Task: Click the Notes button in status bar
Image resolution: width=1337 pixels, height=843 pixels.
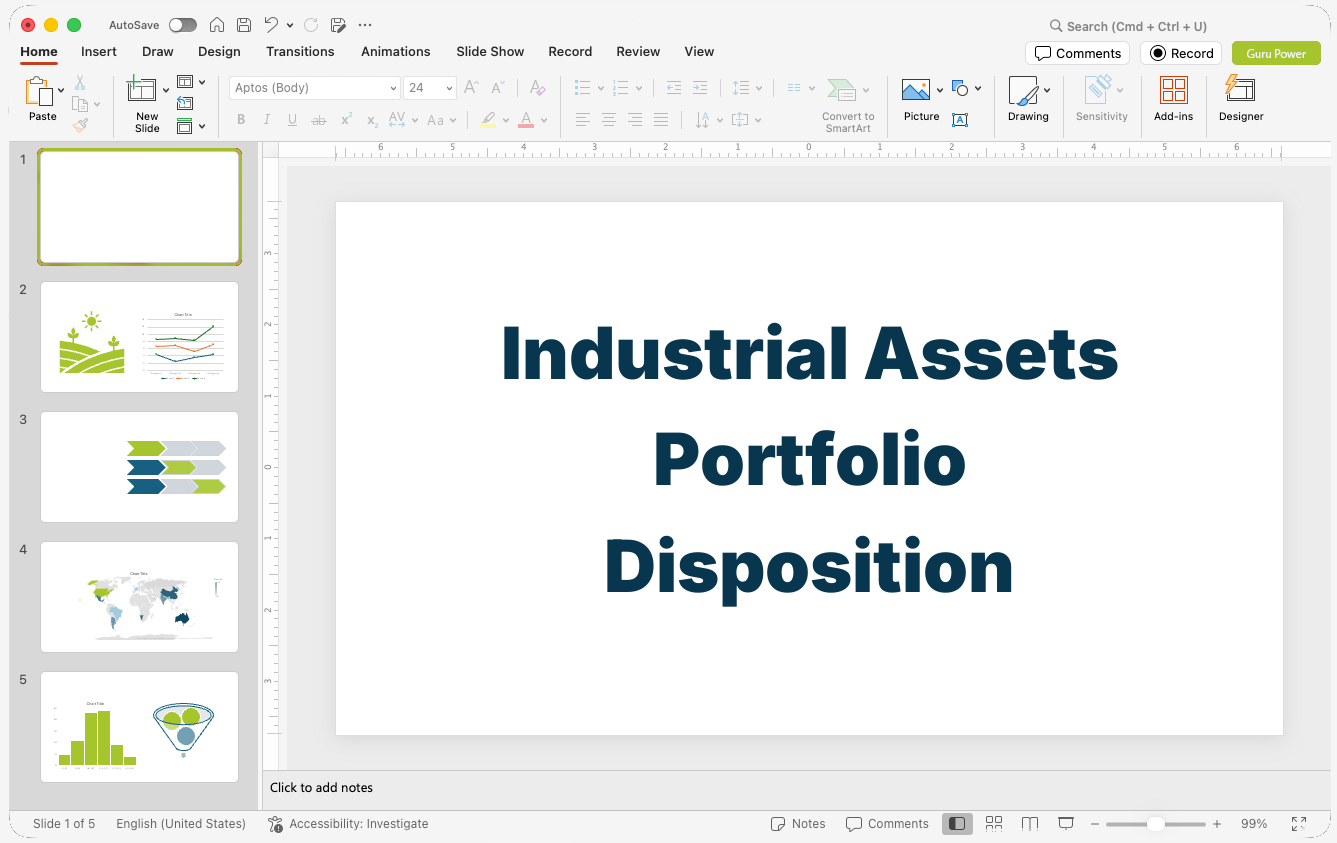Action: click(x=798, y=824)
